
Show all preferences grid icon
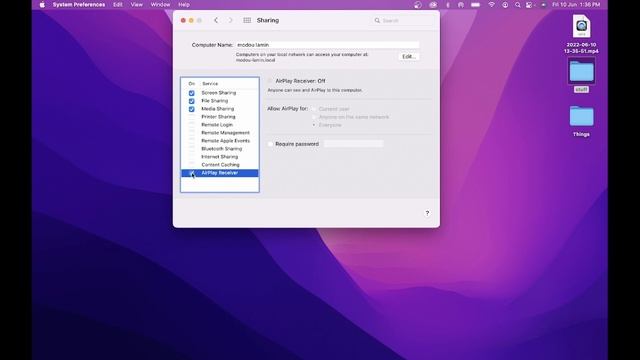click(x=247, y=20)
